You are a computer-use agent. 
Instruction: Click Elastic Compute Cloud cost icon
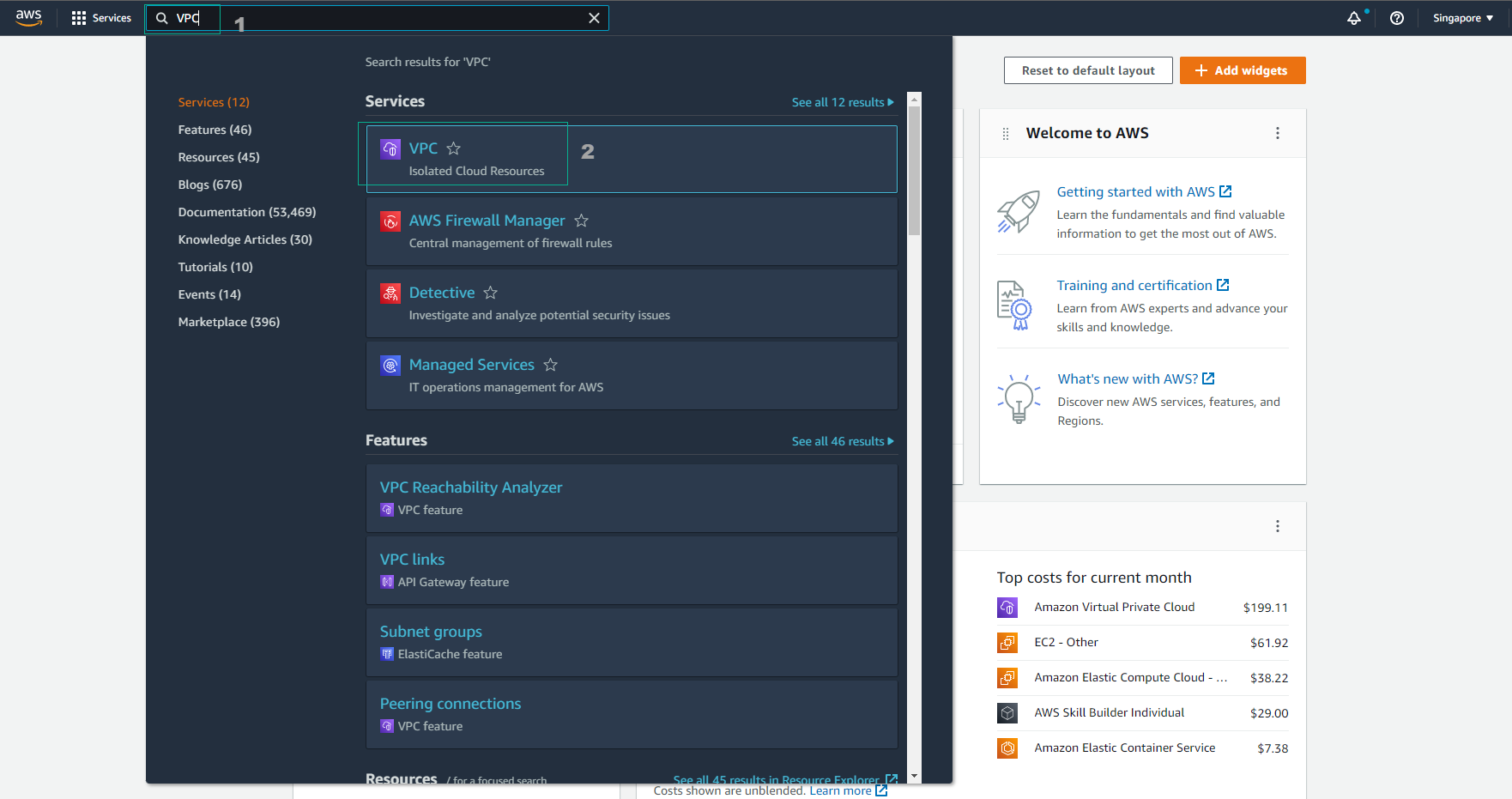point(1007,678)
